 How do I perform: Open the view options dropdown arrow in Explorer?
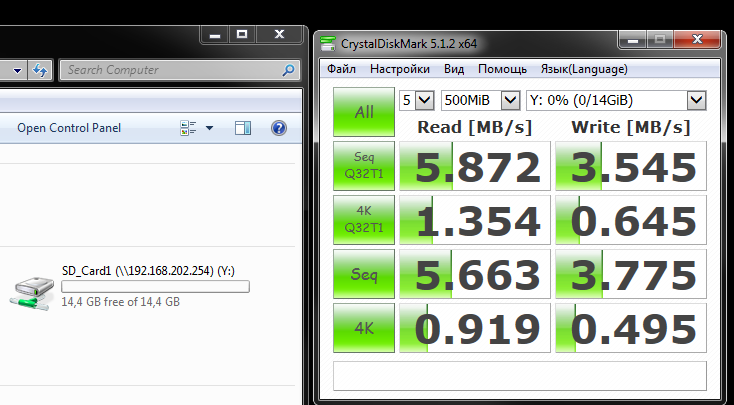(x=209, y=128)
